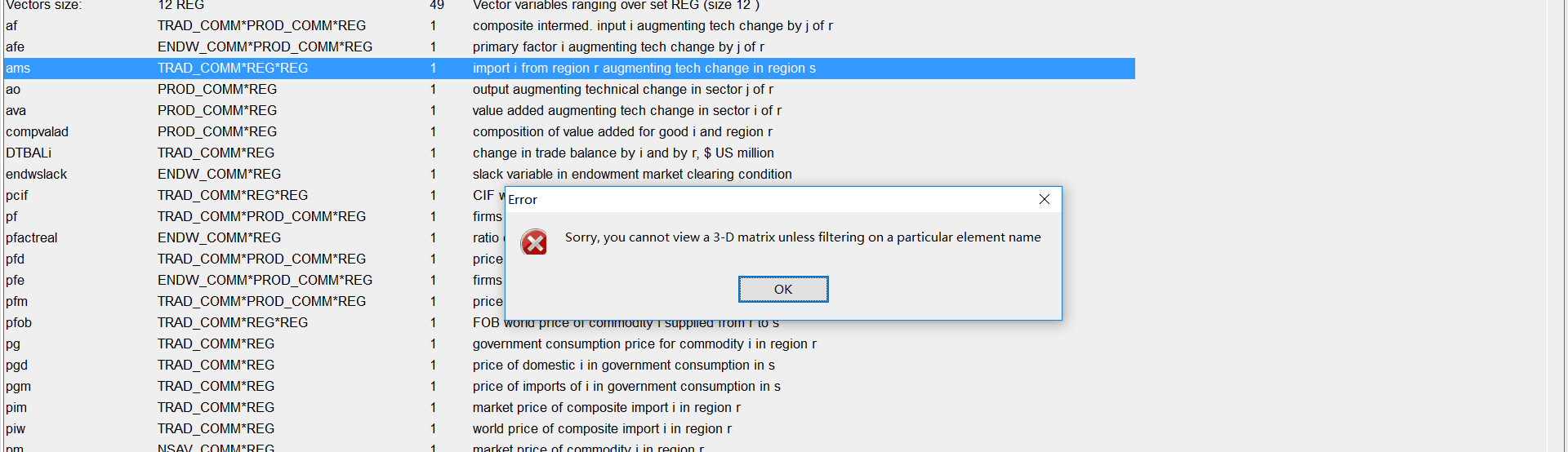Select the 'pim' composite import row
The height and width of the screenshot is (452, 1568).
pos(16,408)
